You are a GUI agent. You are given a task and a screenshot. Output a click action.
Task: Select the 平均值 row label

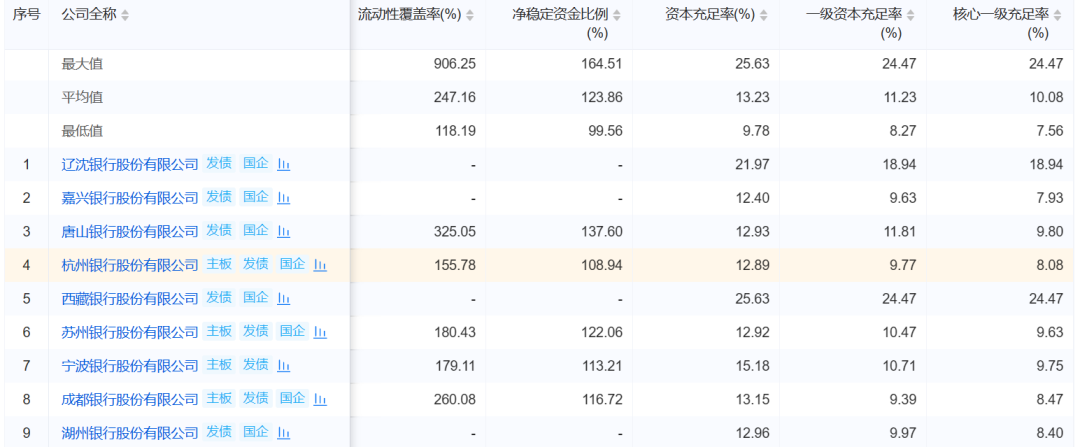[82, 97]
